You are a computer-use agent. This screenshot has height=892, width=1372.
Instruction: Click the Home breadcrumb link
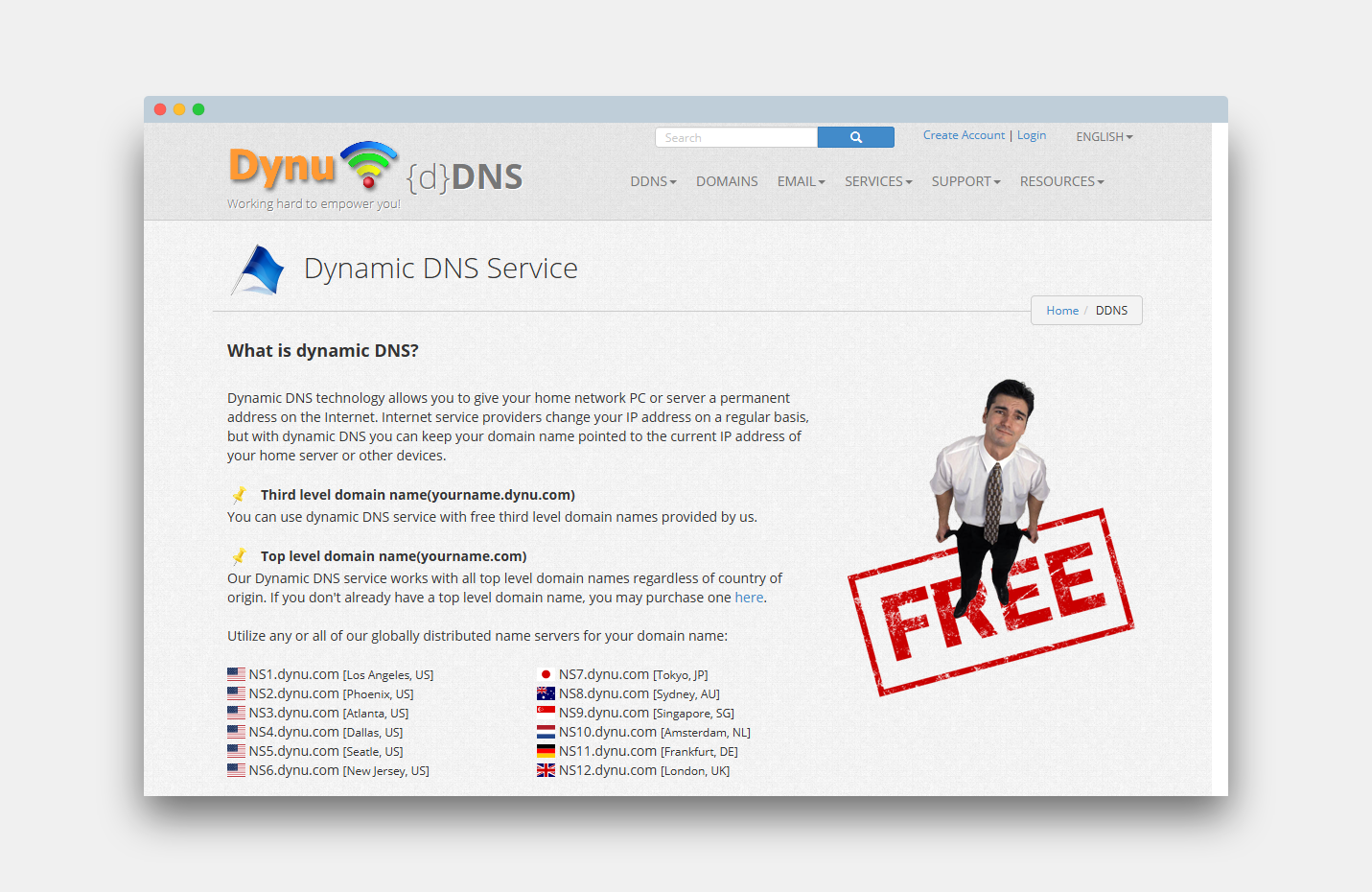coord(1062,311)
